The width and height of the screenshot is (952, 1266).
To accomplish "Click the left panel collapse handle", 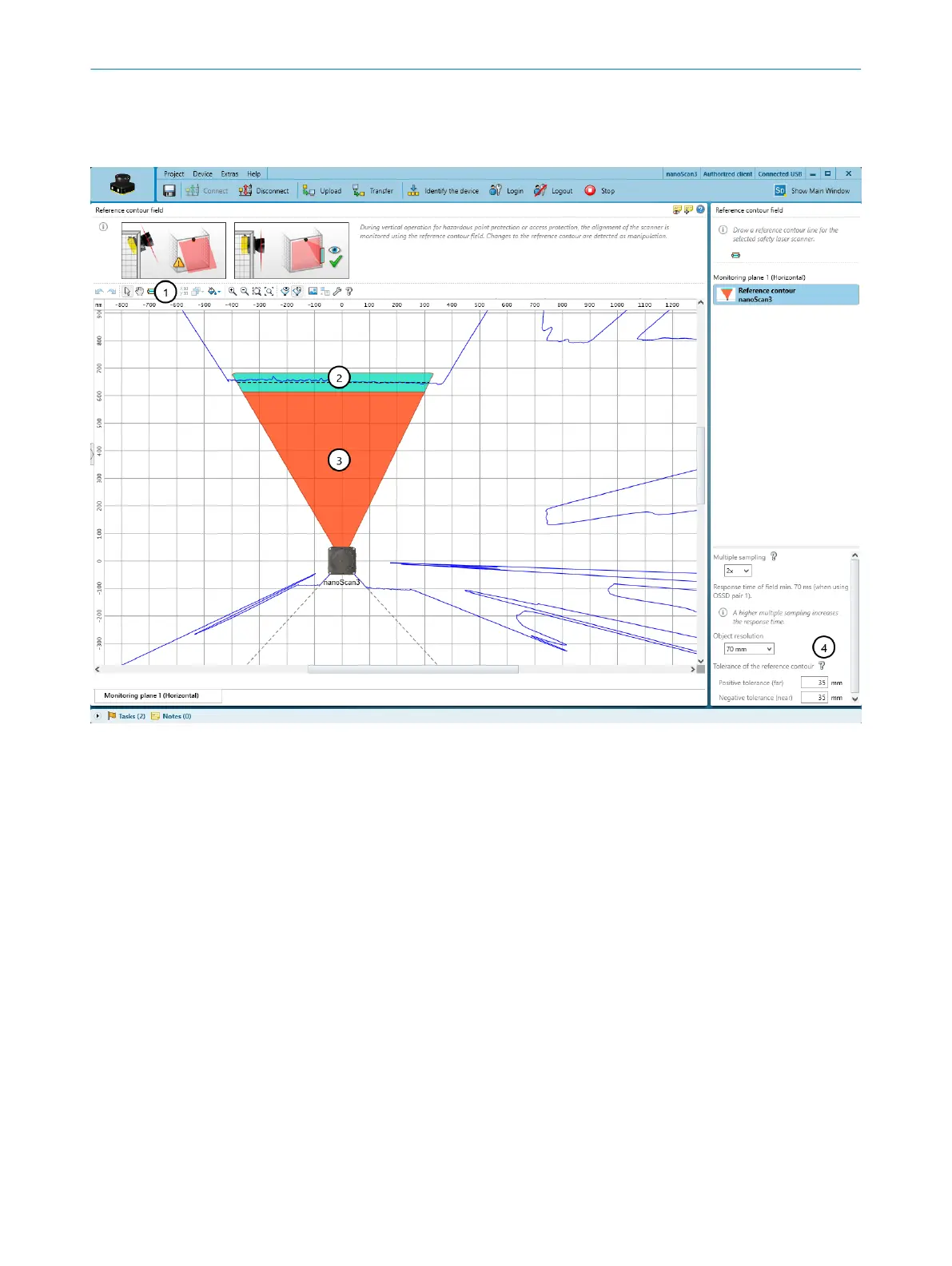I will [x=91, y=454].
